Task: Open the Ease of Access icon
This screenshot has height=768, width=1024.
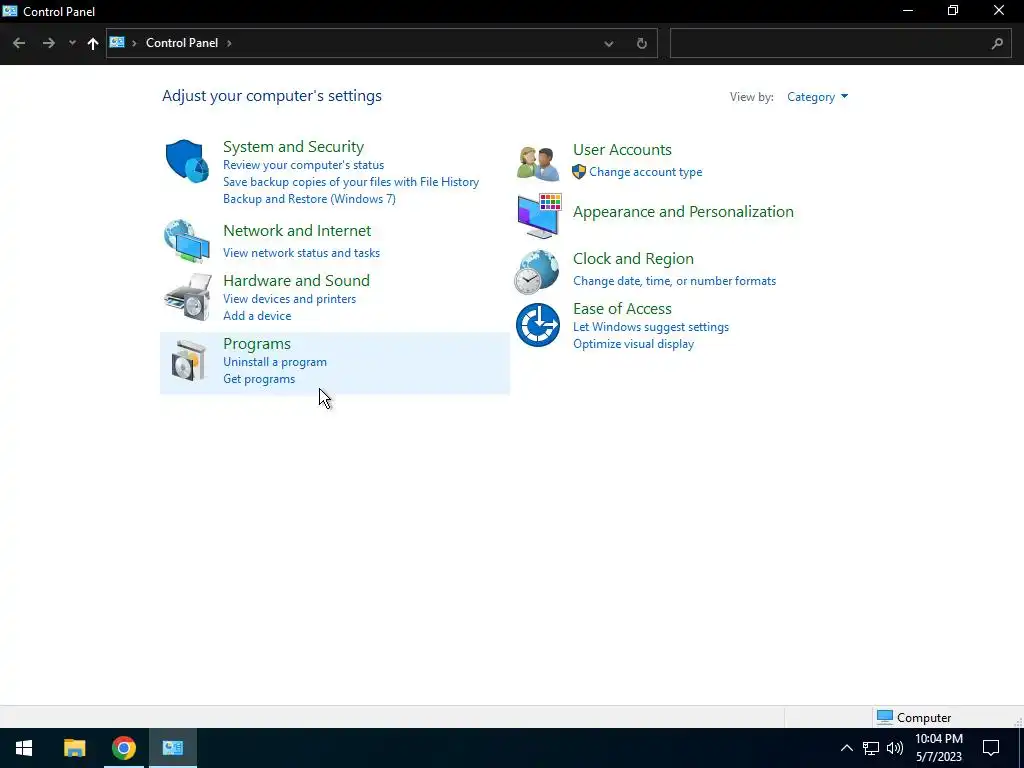Action: [x=538, y=325]
